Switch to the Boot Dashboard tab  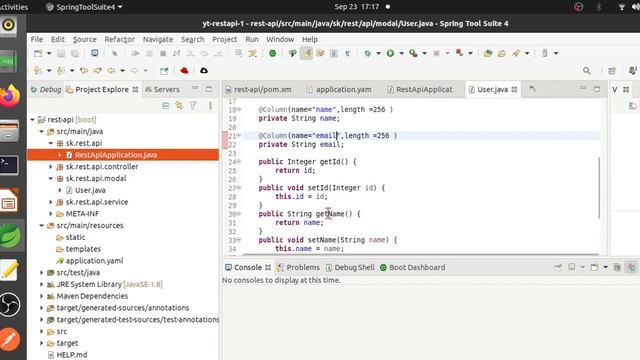pyautogui.click(x=413, y=267)
